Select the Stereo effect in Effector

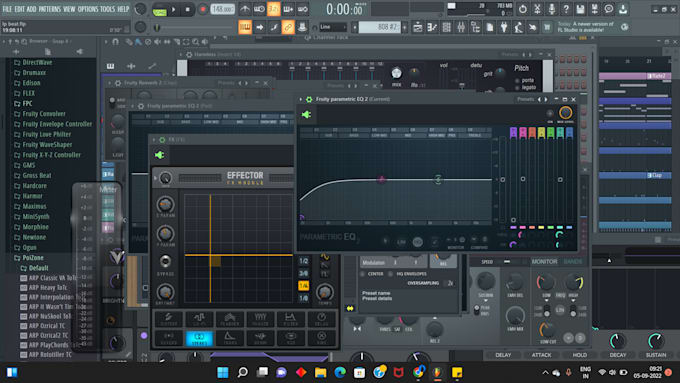click(x=199, y=338)
